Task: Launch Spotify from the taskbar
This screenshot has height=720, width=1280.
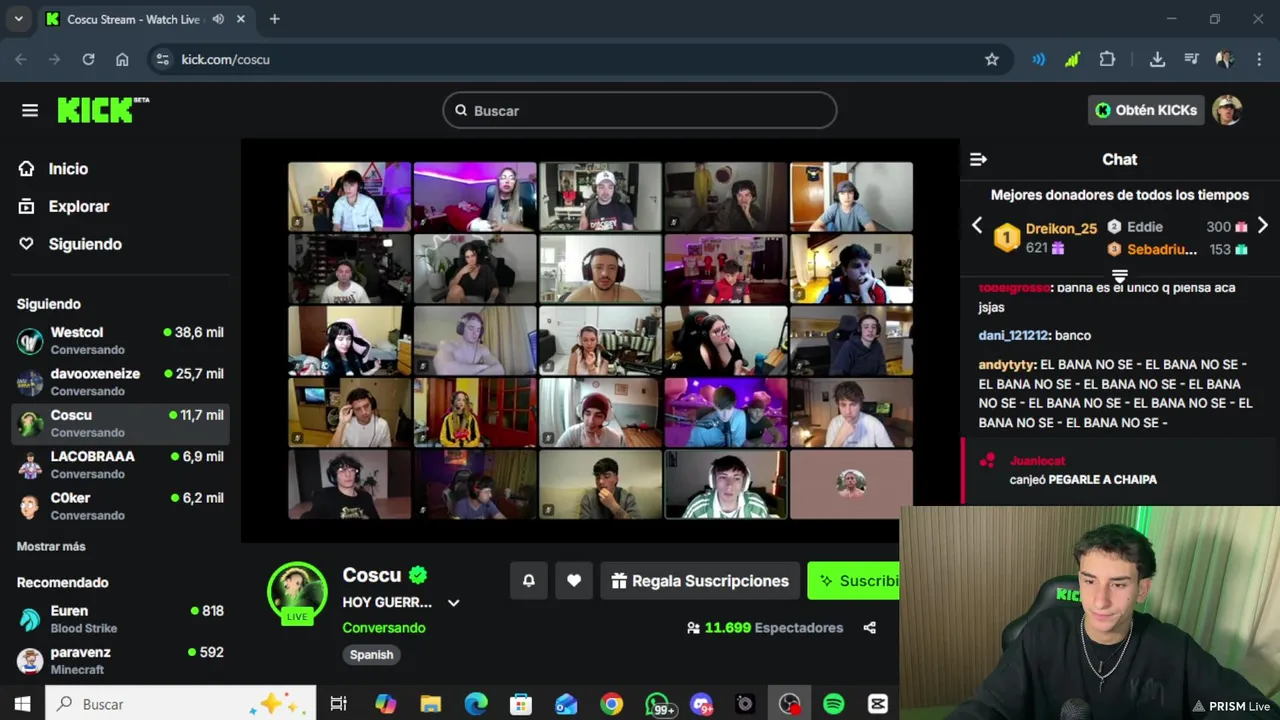Action: (x=833, y=704)
